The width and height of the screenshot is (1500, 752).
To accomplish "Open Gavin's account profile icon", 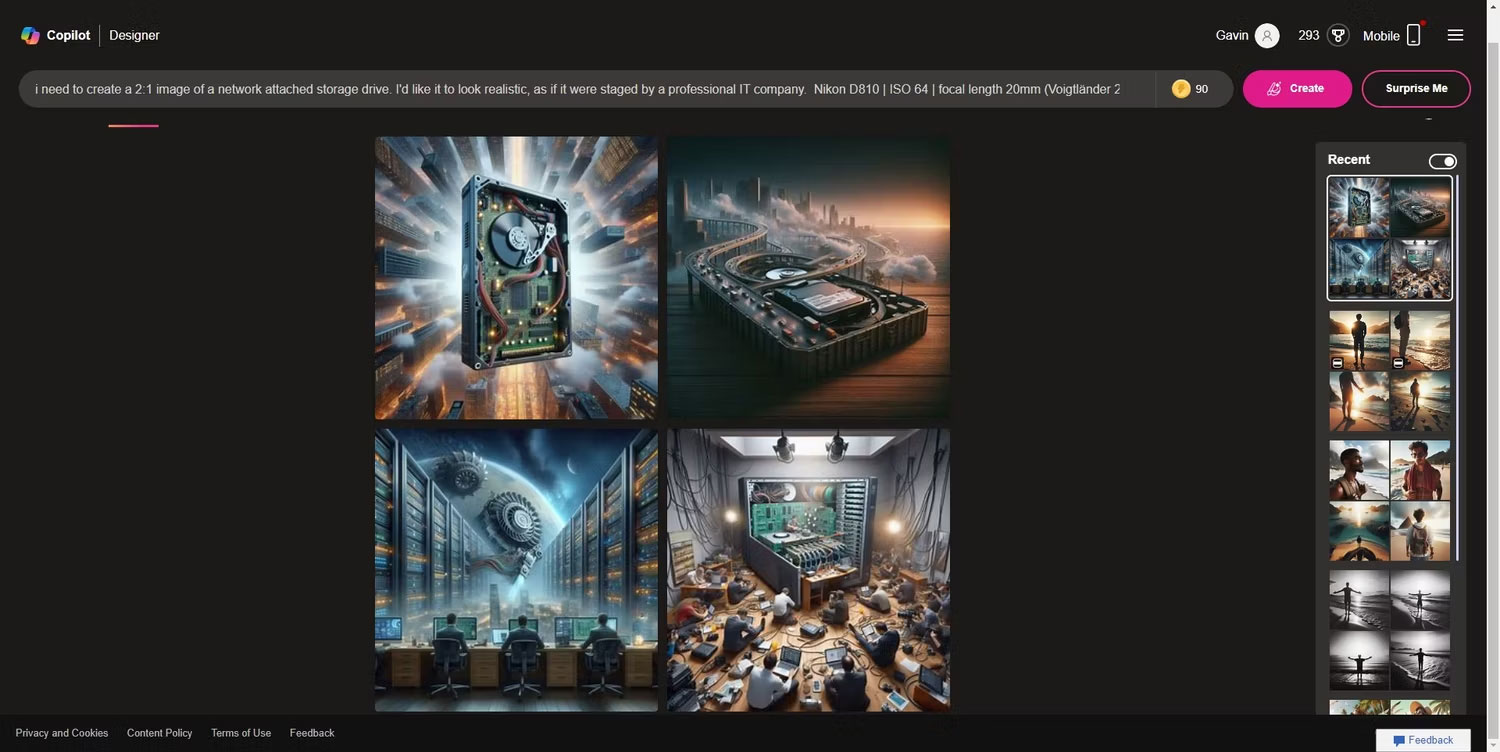I will coord(1266,35).
